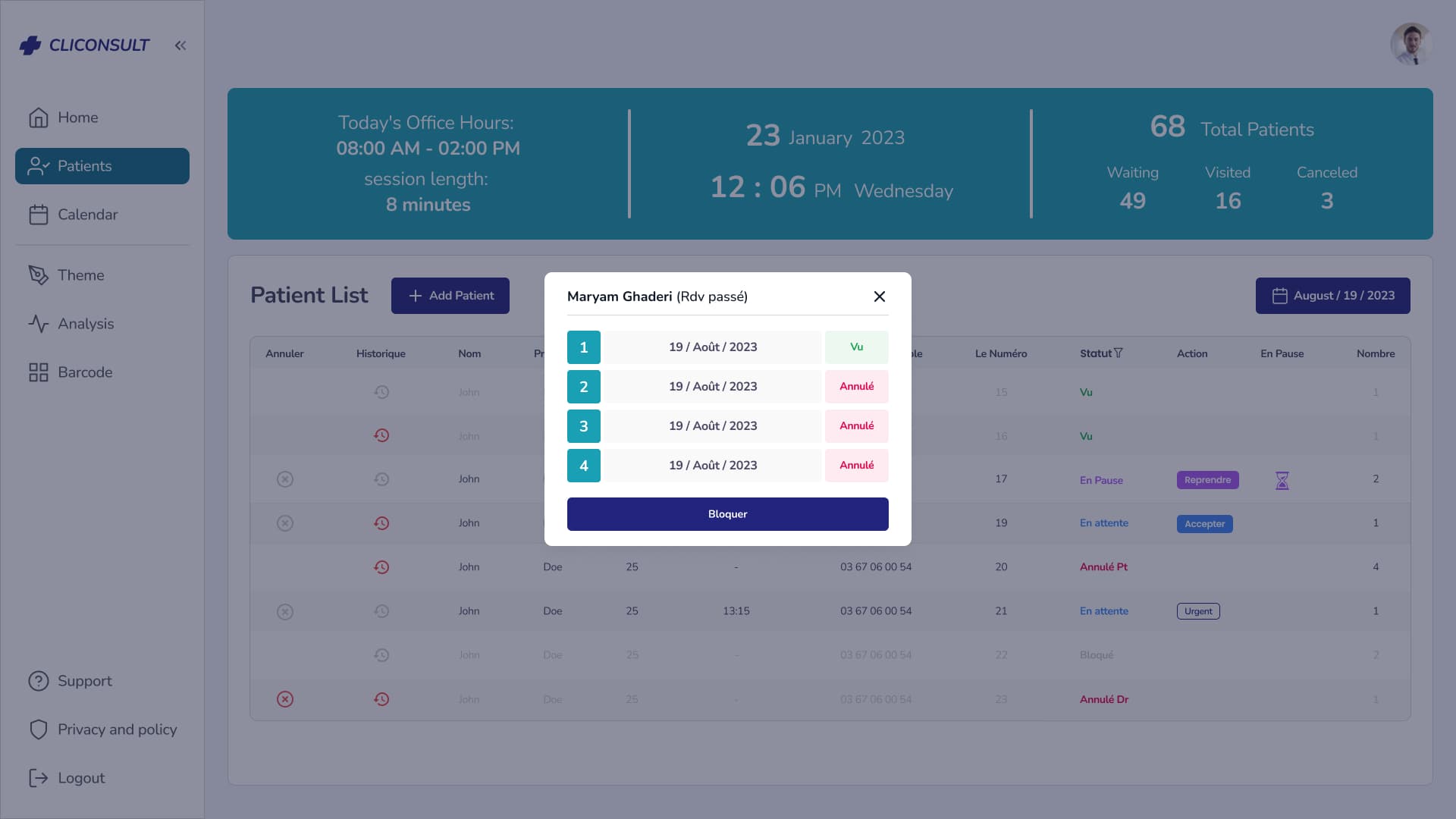
Task: Click the Waiting count 49
Action: click(x=1133, y=201)
